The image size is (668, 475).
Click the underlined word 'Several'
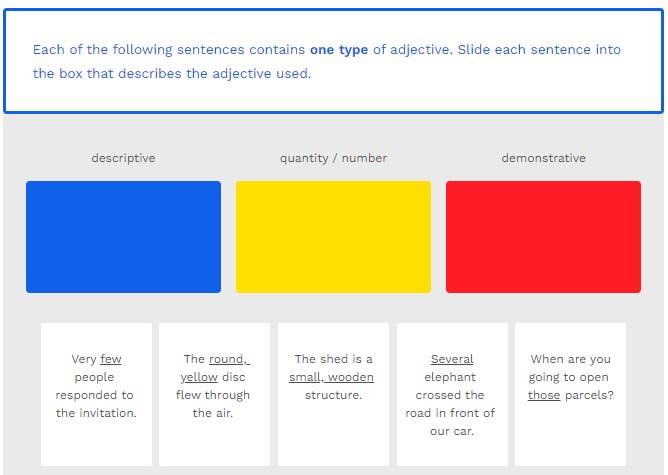pyautogui.click(x=452, y=359)
